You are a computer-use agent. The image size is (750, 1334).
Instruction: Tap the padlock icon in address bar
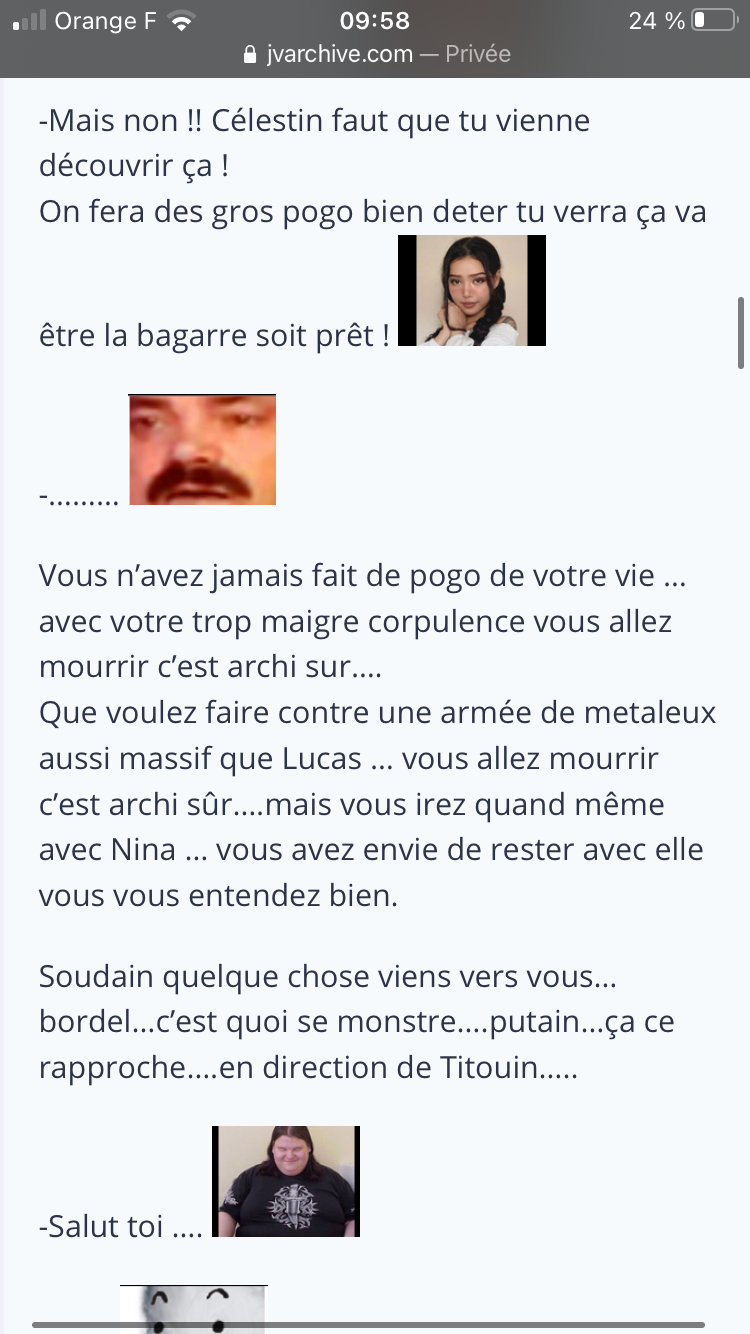tap(250, 54)
